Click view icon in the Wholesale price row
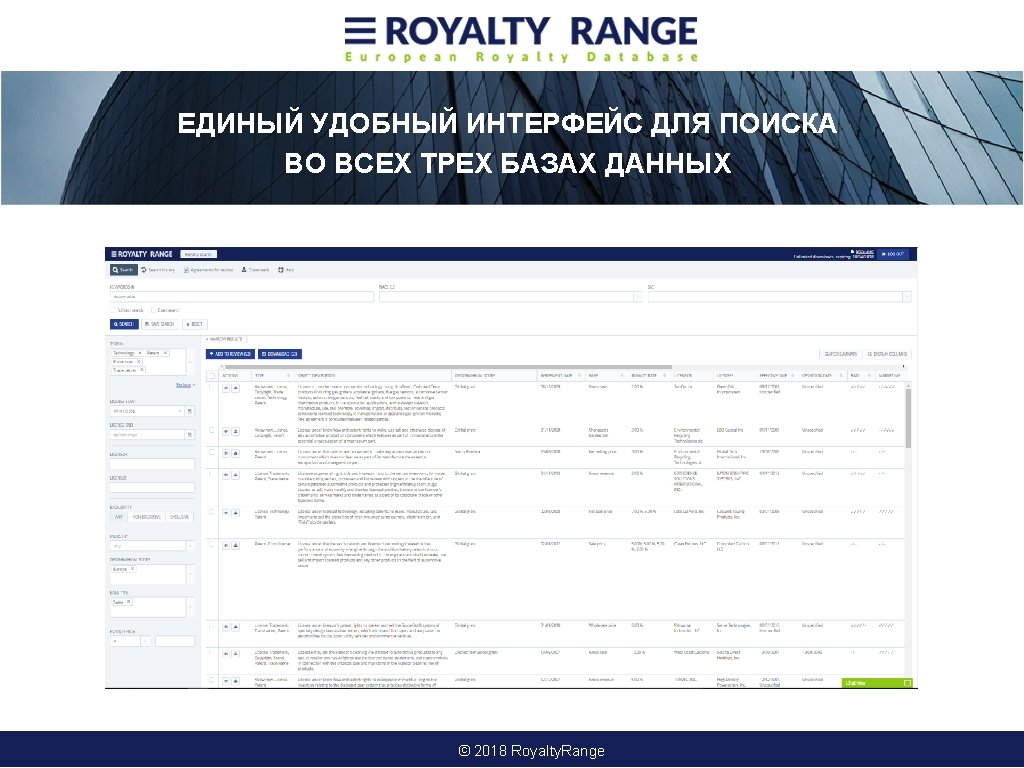 coord(226,627)
